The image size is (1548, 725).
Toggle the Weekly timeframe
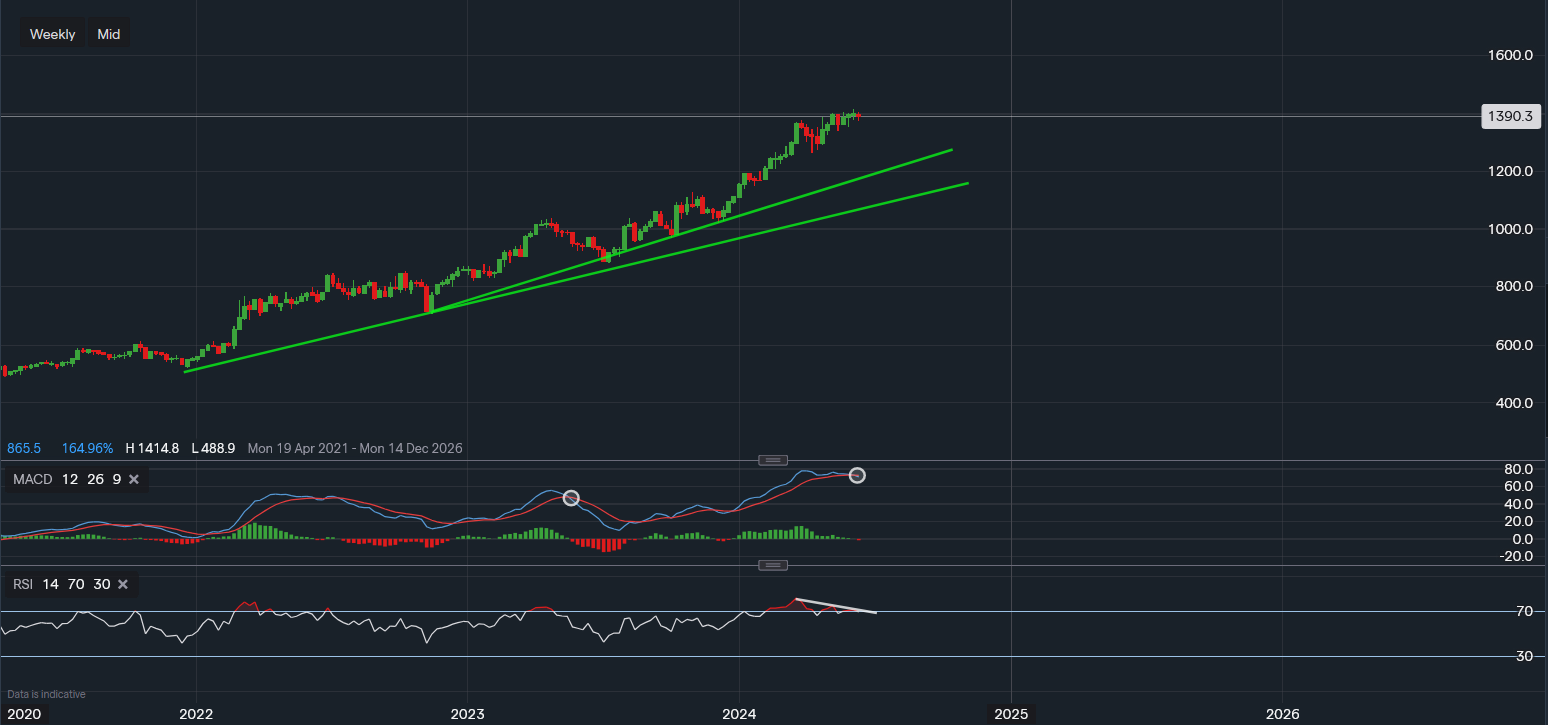[x=51, y=33]
